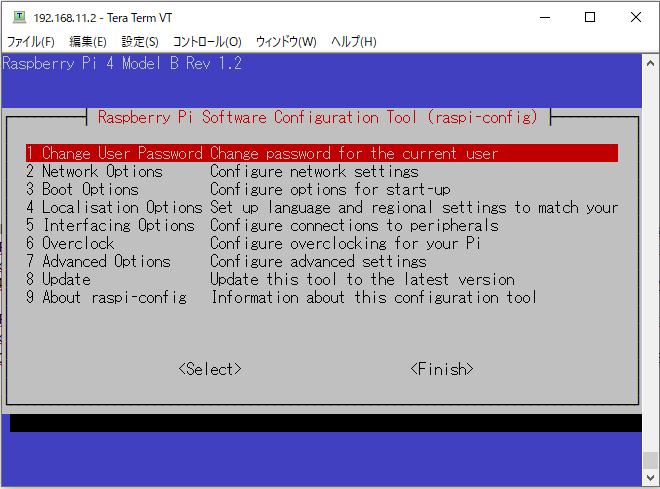
Task: Open the ヘルプ(H) menu
Action: 354,42
